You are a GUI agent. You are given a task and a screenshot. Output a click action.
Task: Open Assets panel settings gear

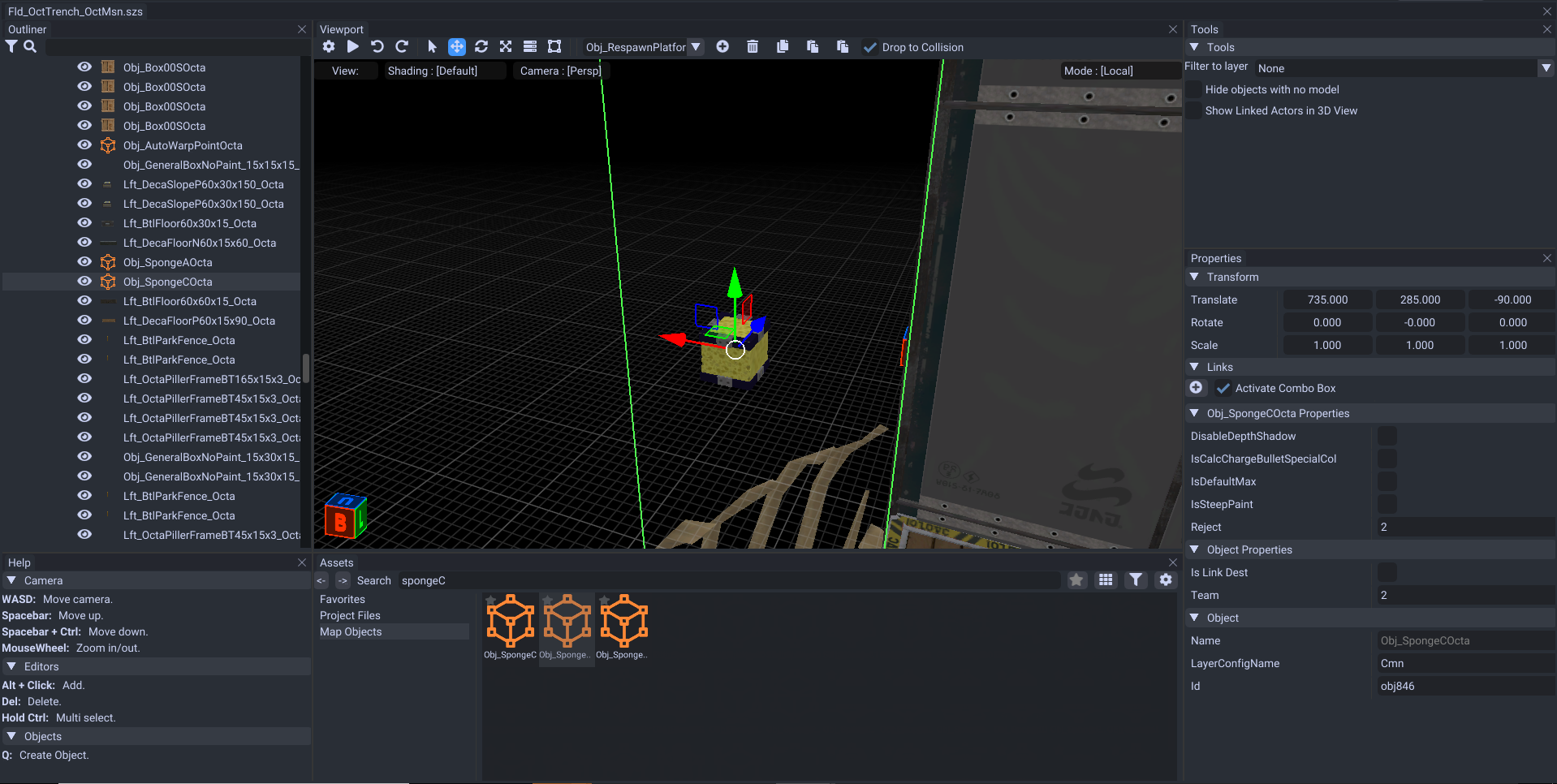pyautogui.click(x=1166, y=580)
